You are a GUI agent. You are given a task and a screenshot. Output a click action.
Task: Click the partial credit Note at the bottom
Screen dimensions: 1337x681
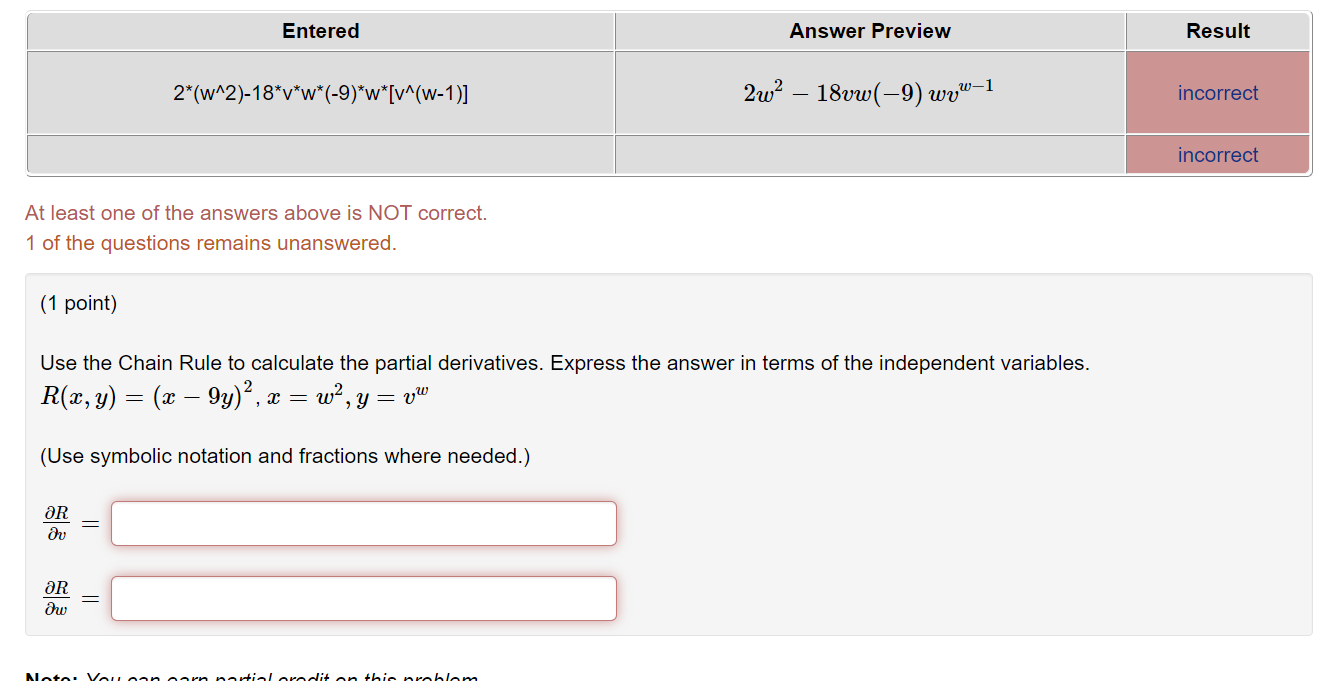click(254, 676)
